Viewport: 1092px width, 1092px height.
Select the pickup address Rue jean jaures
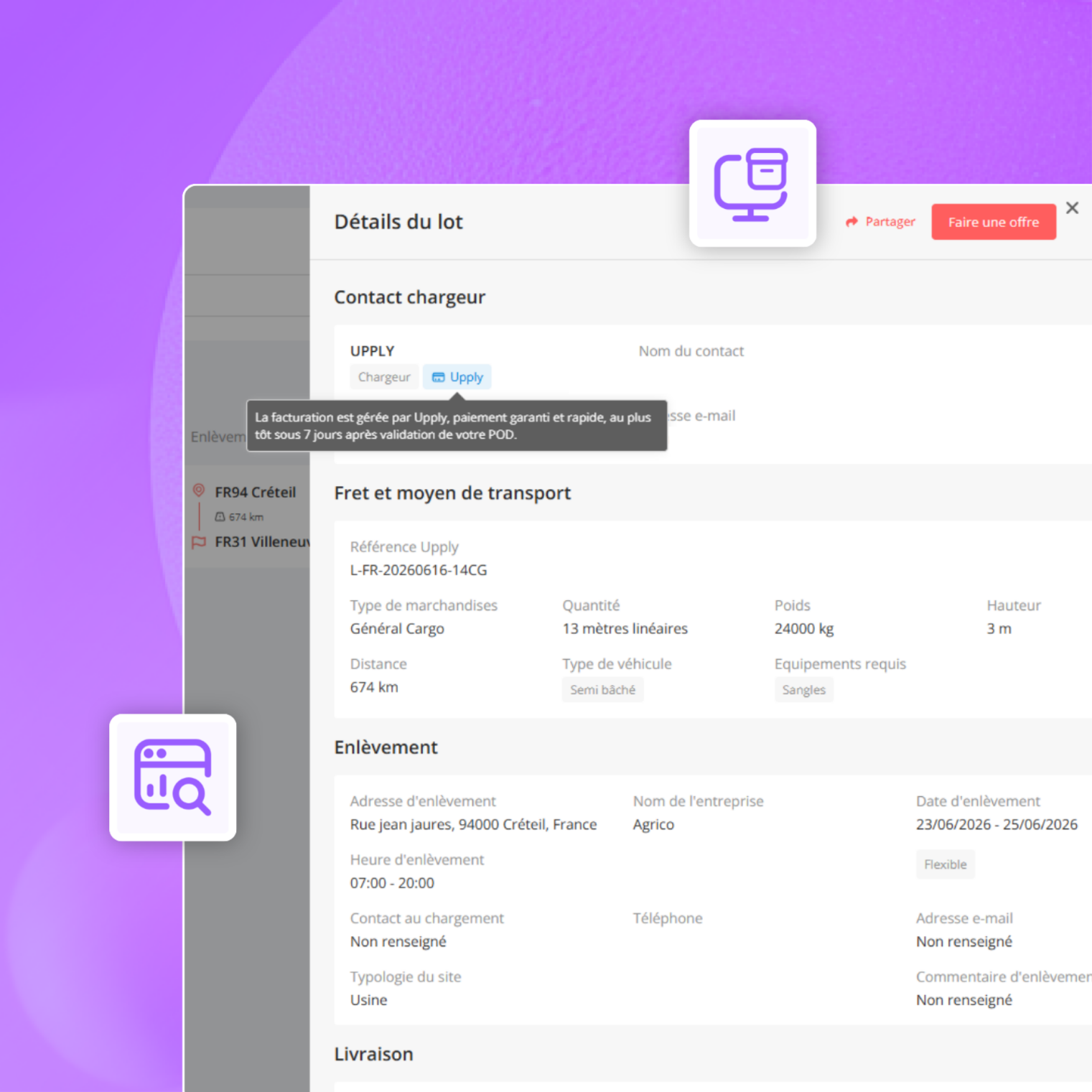coord(473,824)
